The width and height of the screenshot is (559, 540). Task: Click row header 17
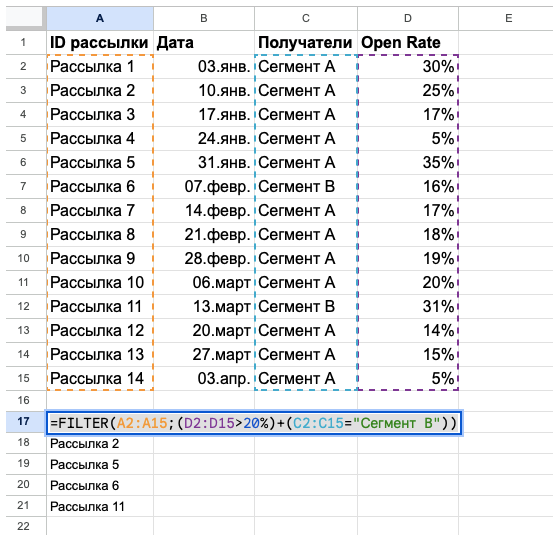pyautogui.click(x=24, y=422)
